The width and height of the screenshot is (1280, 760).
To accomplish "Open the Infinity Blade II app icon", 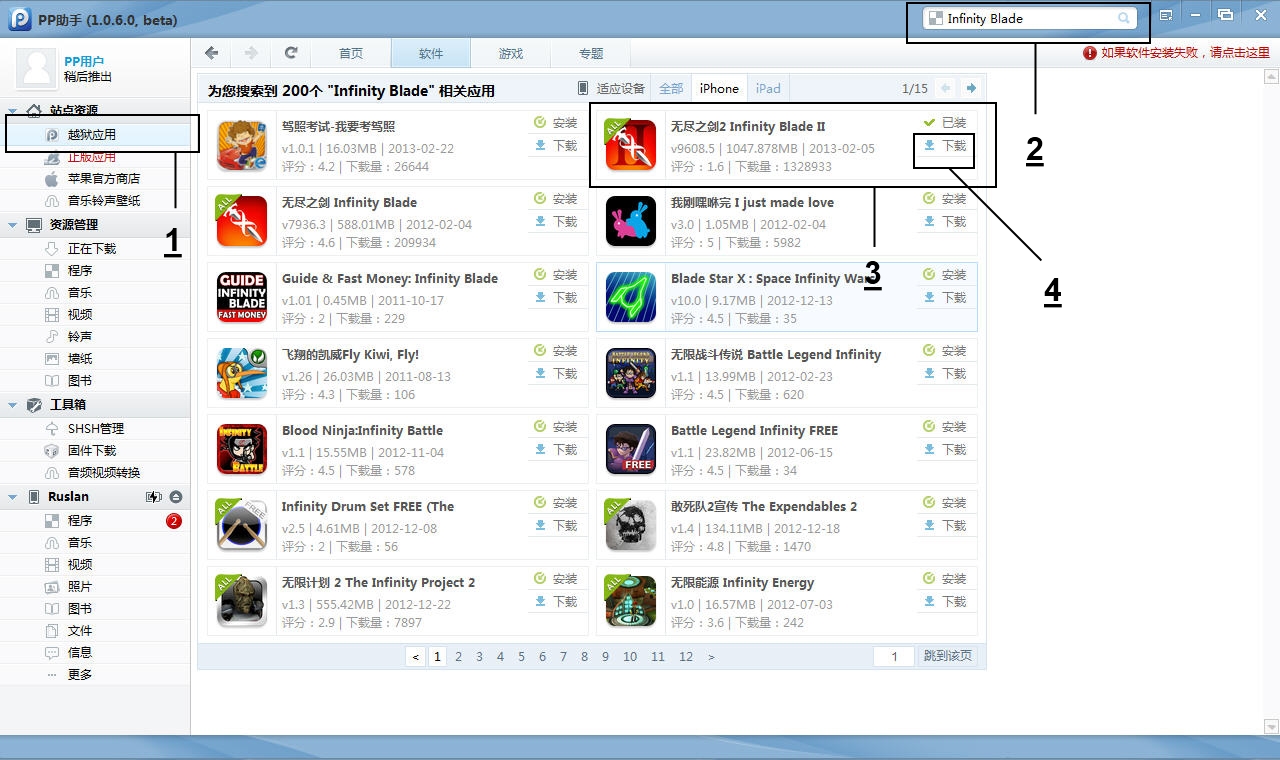I will [x=631, y=145].
